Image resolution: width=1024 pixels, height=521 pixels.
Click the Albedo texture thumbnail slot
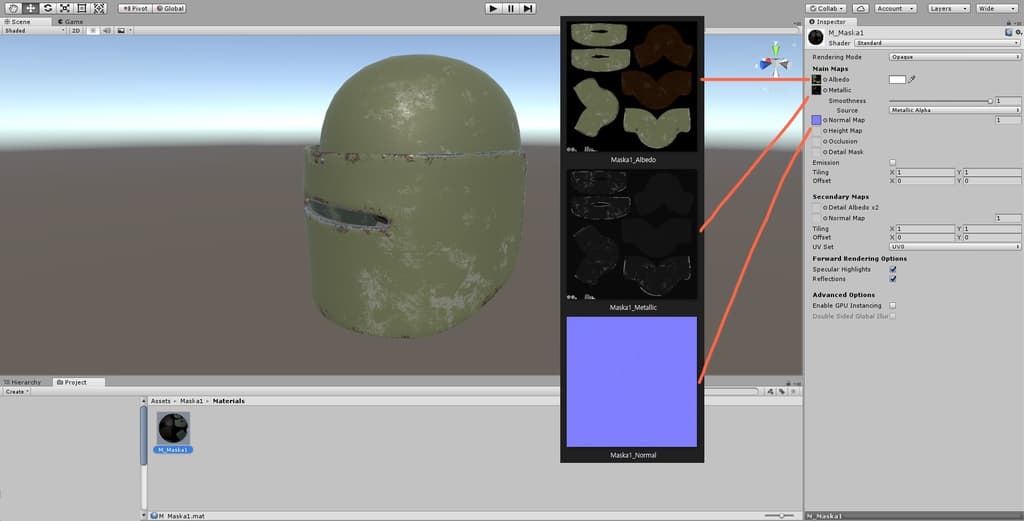(816, 80)
